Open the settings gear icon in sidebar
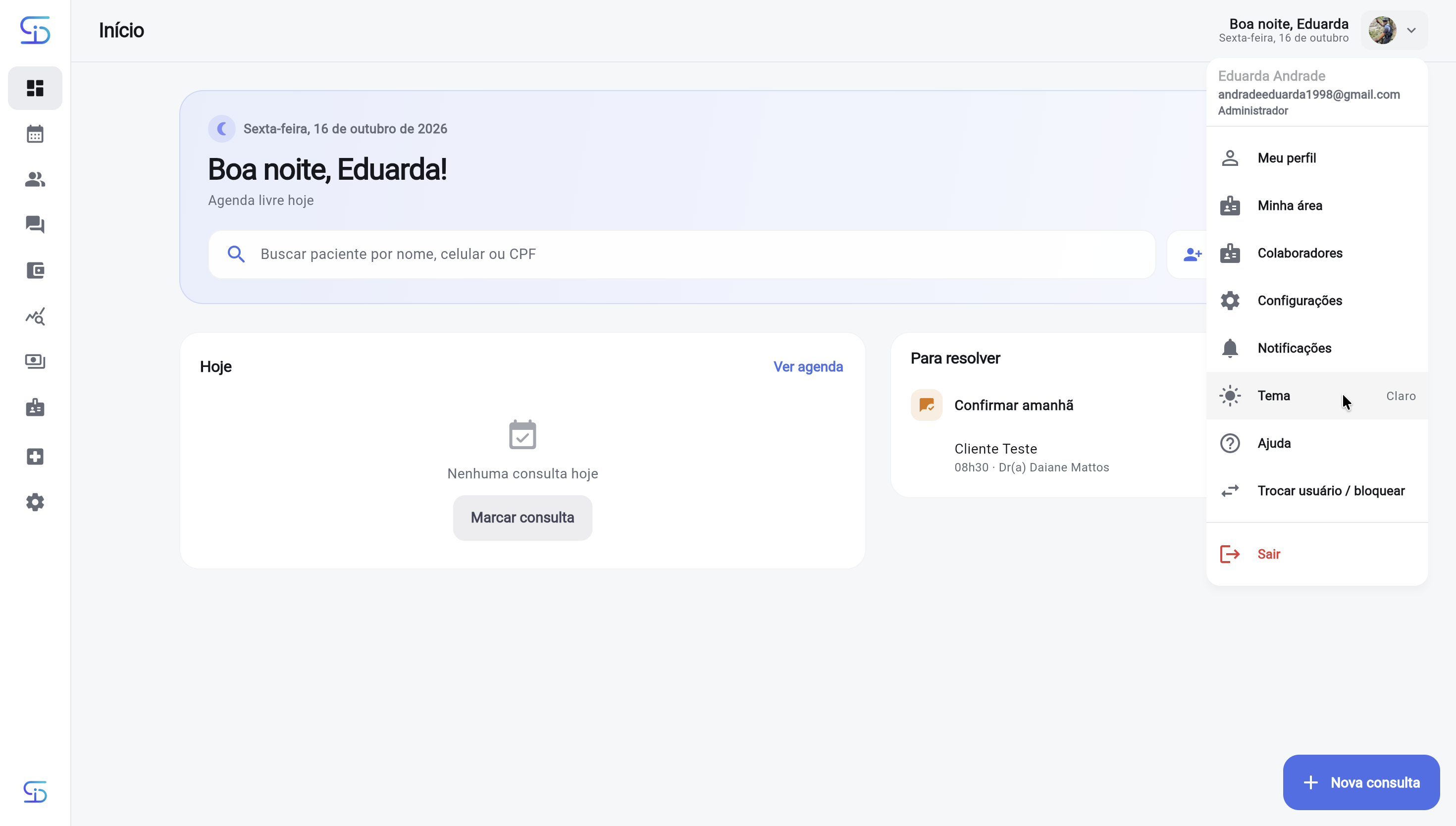The width and height of the screenshot is (1456, 826). (x=35, y=502)
